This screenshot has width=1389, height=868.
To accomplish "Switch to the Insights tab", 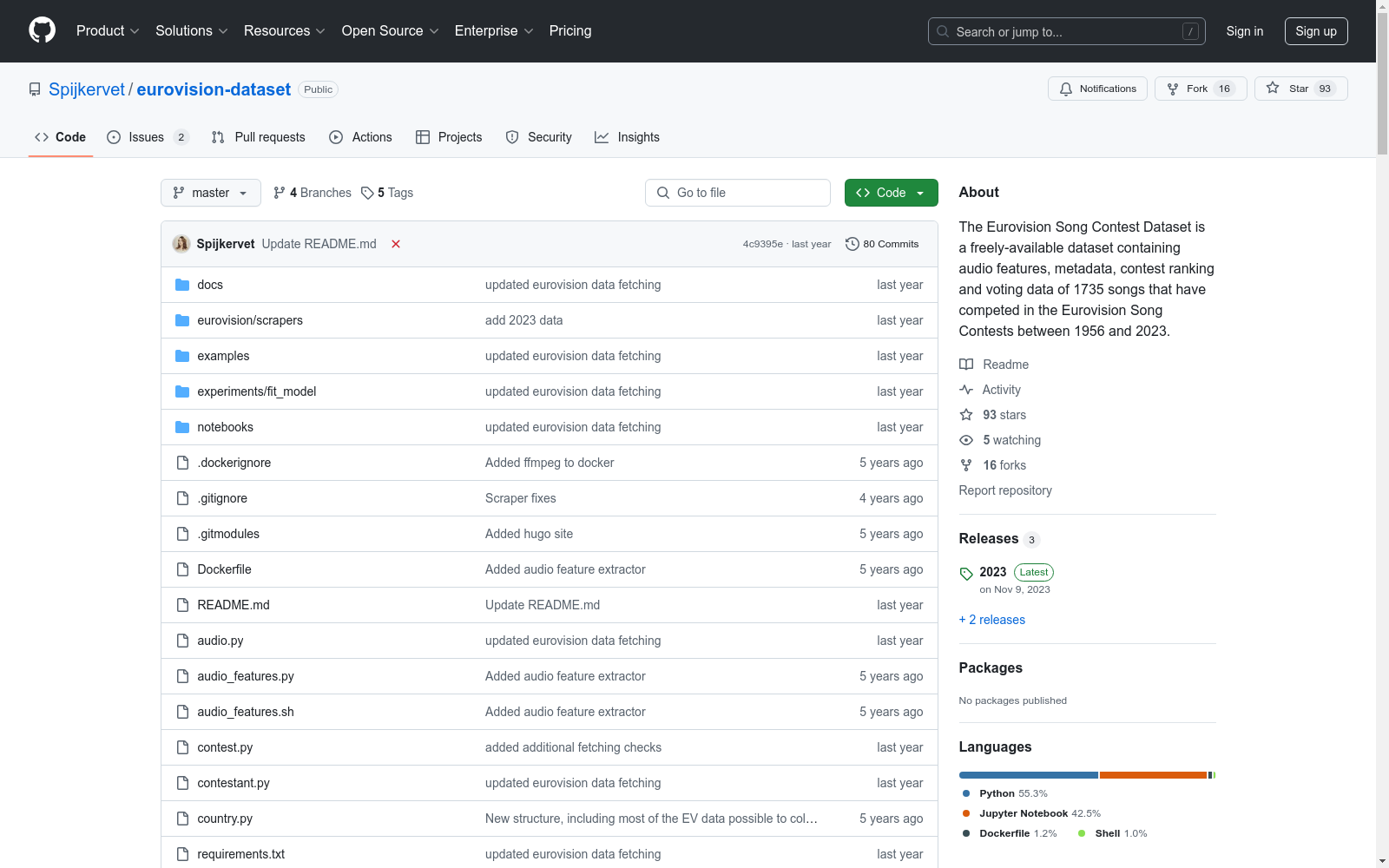I will 627,137.
